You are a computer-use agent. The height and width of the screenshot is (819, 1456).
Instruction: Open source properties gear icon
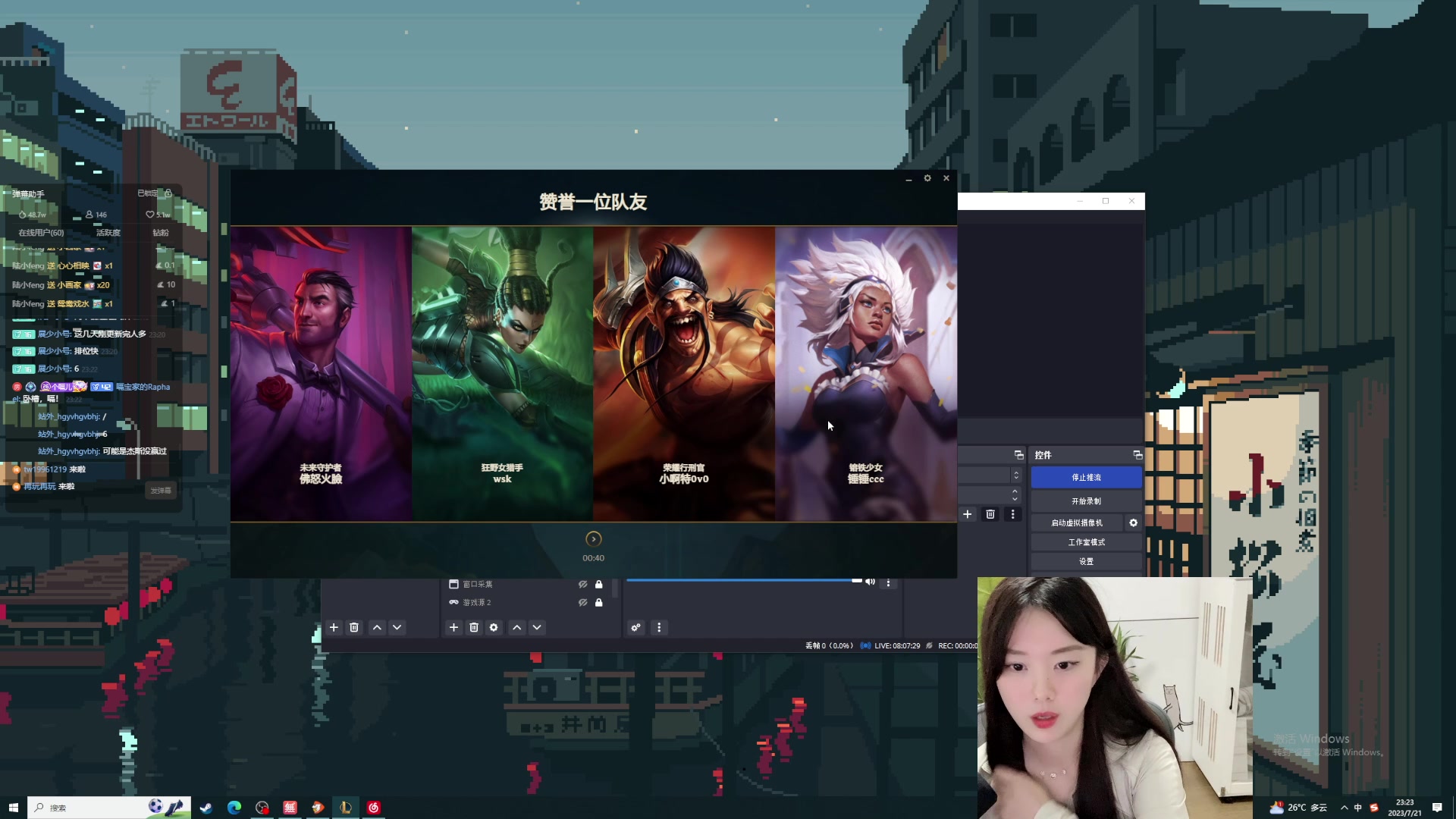click(494, 627)
